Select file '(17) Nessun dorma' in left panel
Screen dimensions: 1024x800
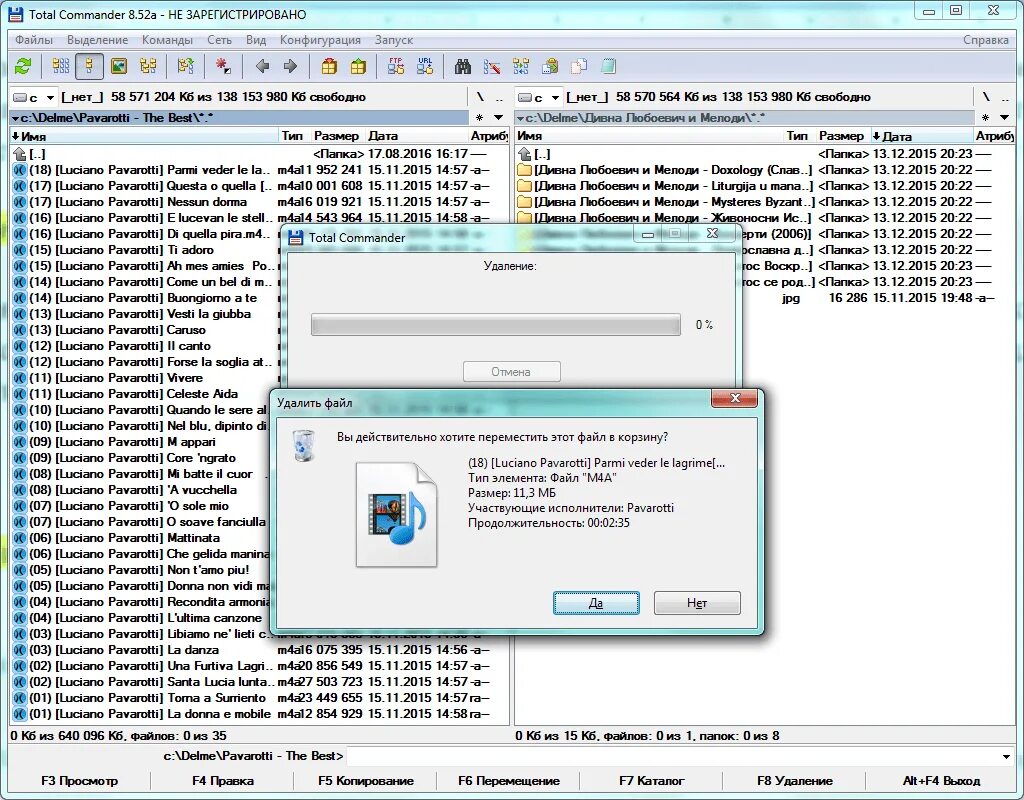click(260, 202)
